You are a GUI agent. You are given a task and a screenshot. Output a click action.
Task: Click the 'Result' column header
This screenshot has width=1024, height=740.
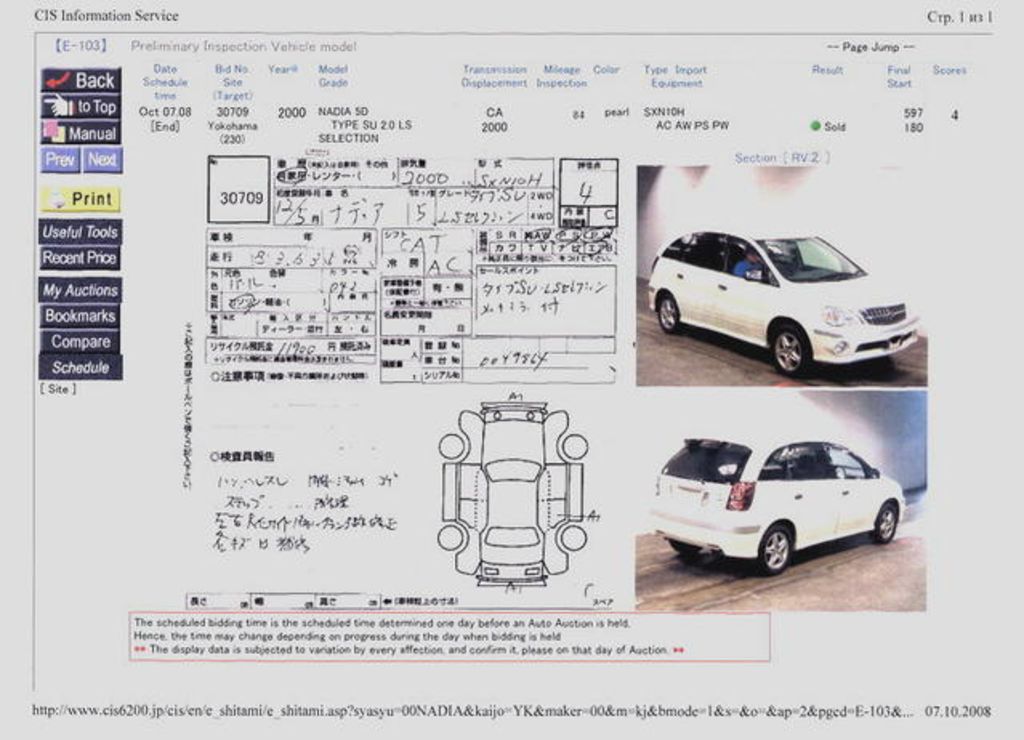coord(827,70)
